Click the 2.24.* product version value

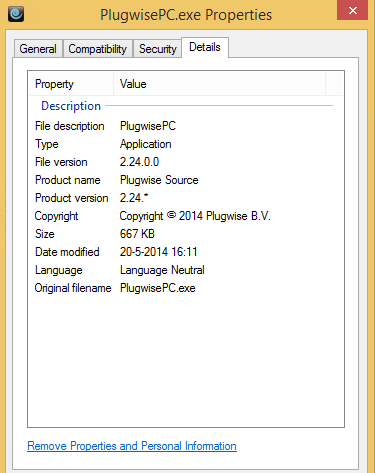pyautogui.click(x=134, y=198)
